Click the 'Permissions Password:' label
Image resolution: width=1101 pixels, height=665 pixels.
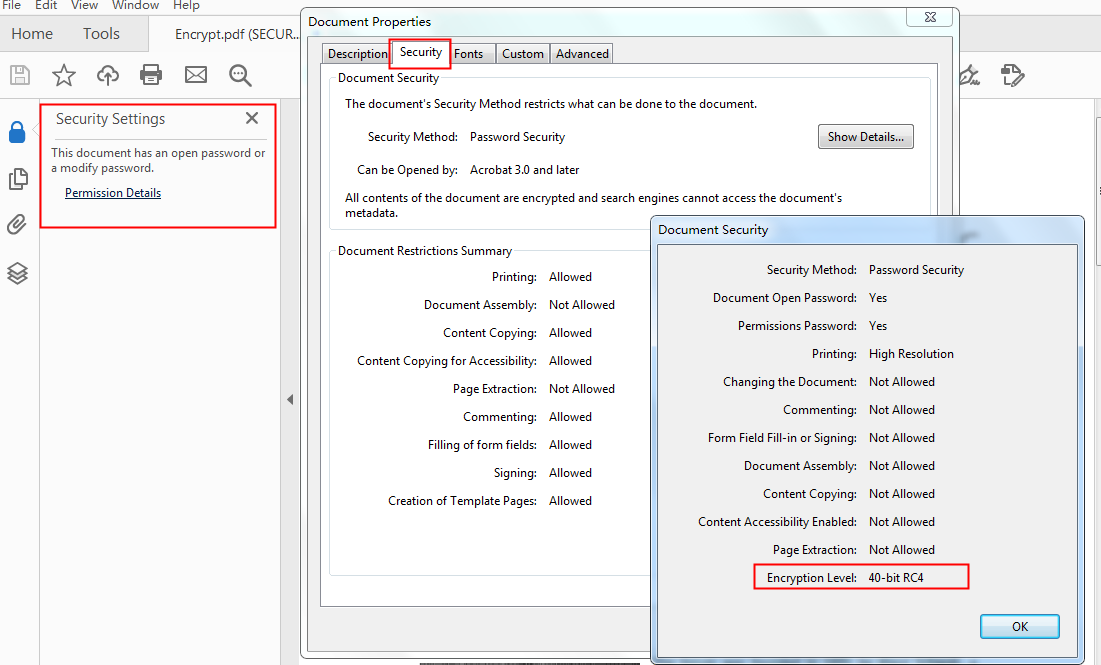(x=797, y=326)
